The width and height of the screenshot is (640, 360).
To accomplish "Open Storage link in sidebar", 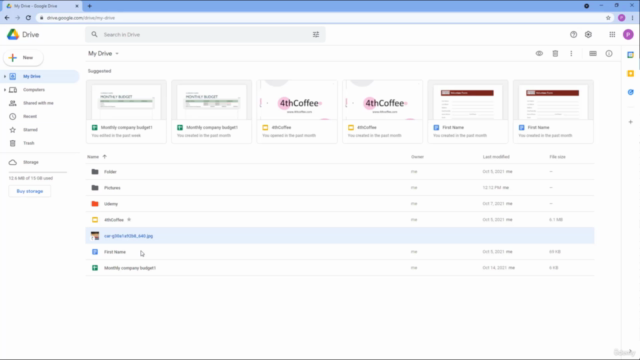I will (31, 162).
